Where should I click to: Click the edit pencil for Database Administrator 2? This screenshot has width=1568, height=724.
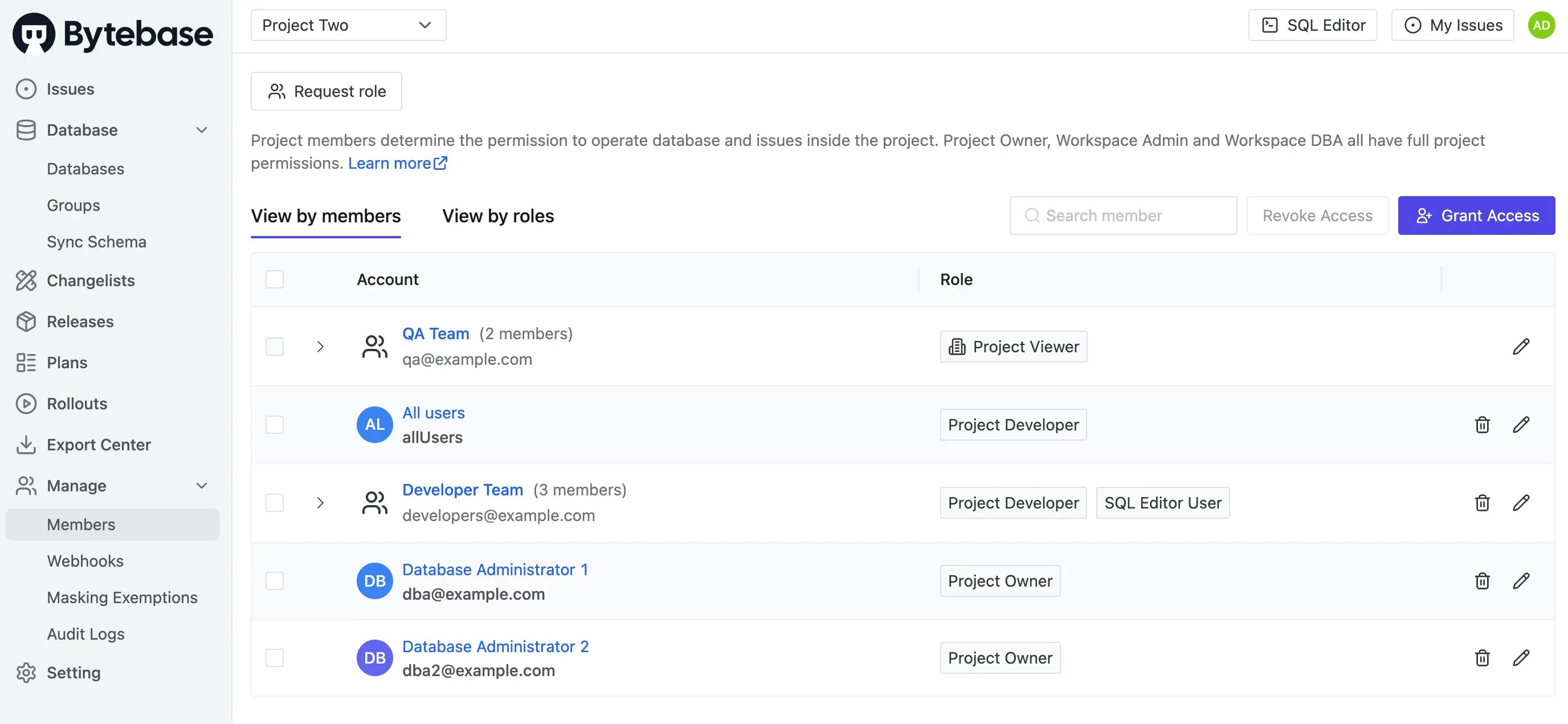tap(1521, 658)
